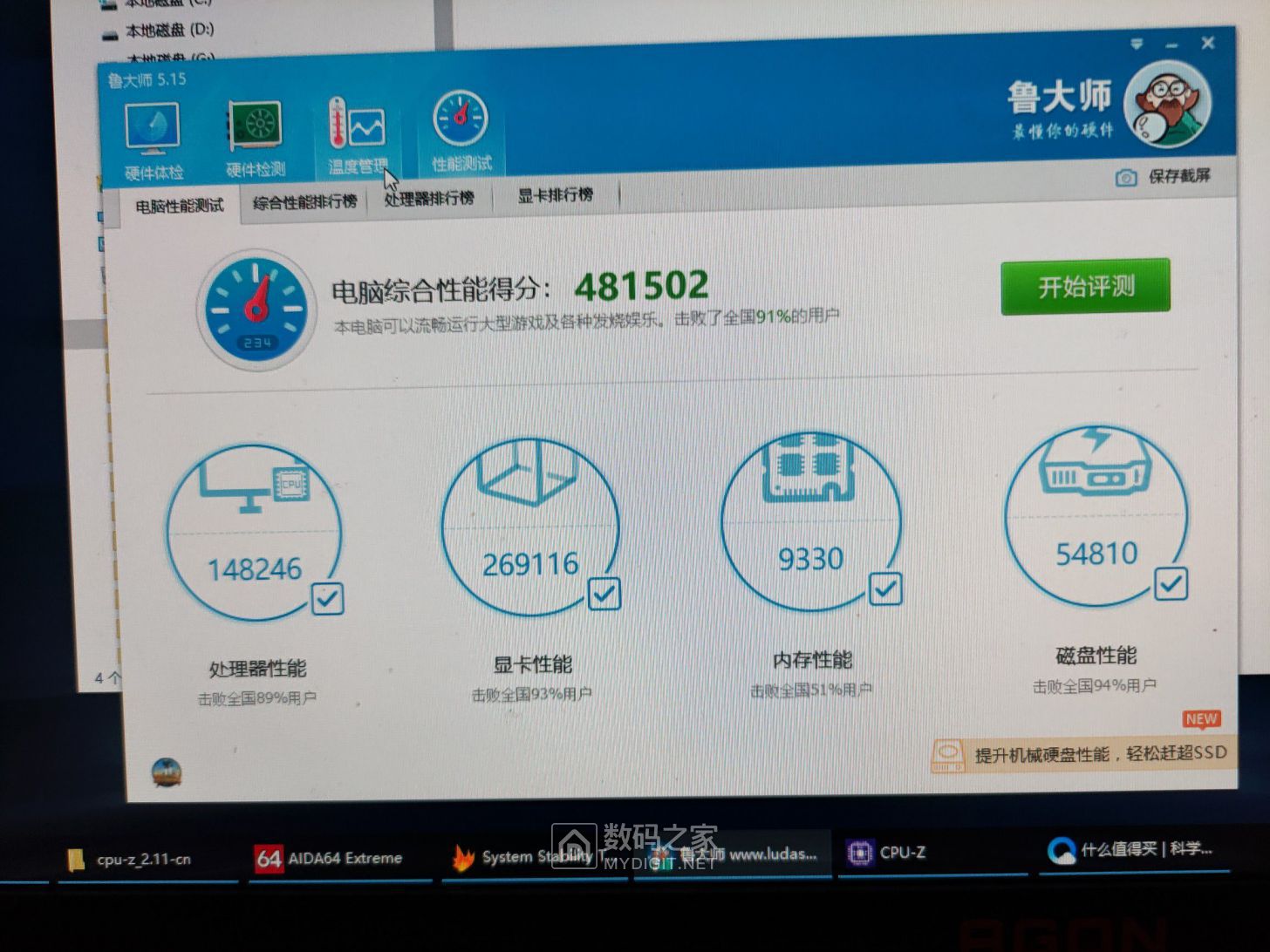Click the overall score 481502
The width and height of the screenshot is (1270, 952).
tap(641, 285)
